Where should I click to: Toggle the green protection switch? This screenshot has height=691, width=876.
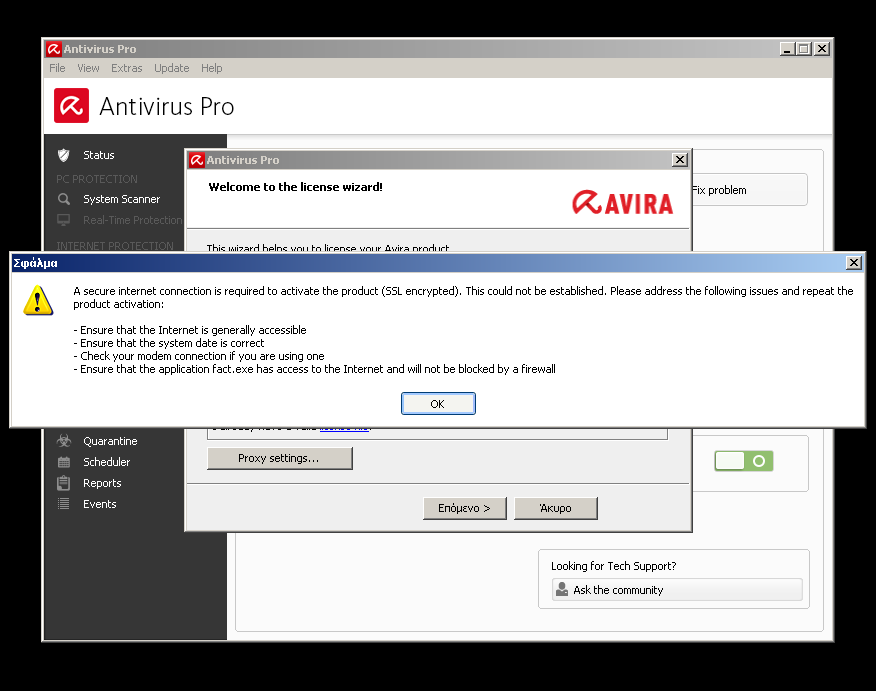coord(744,461)
